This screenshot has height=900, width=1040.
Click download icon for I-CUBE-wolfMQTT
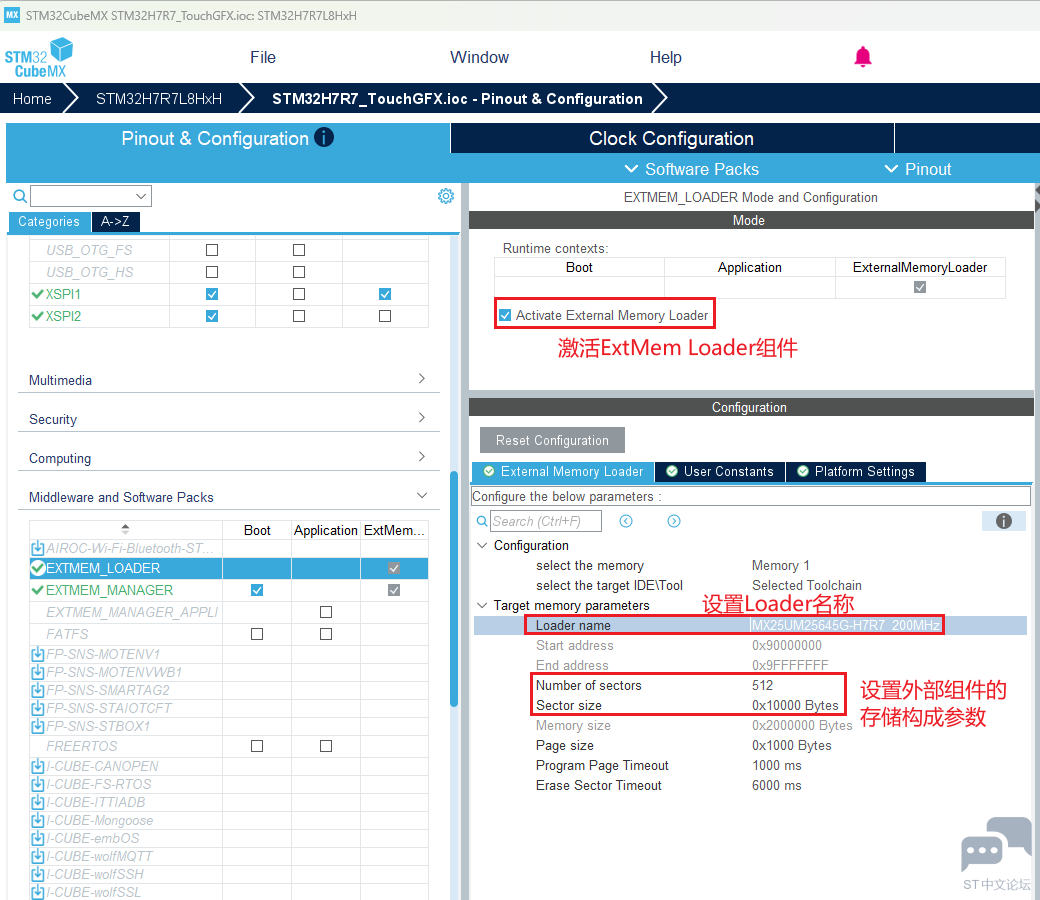pos(38,856)
